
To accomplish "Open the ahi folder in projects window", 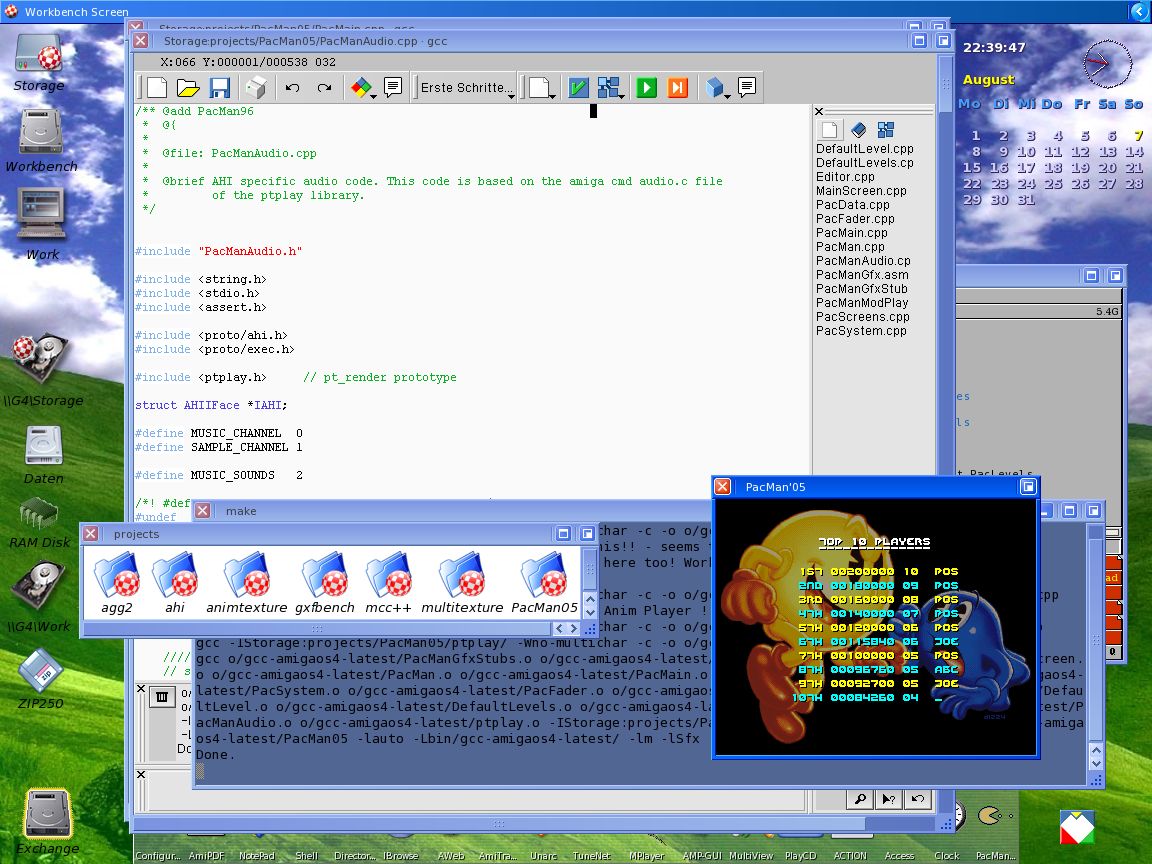I will click(x=175, y=583).
